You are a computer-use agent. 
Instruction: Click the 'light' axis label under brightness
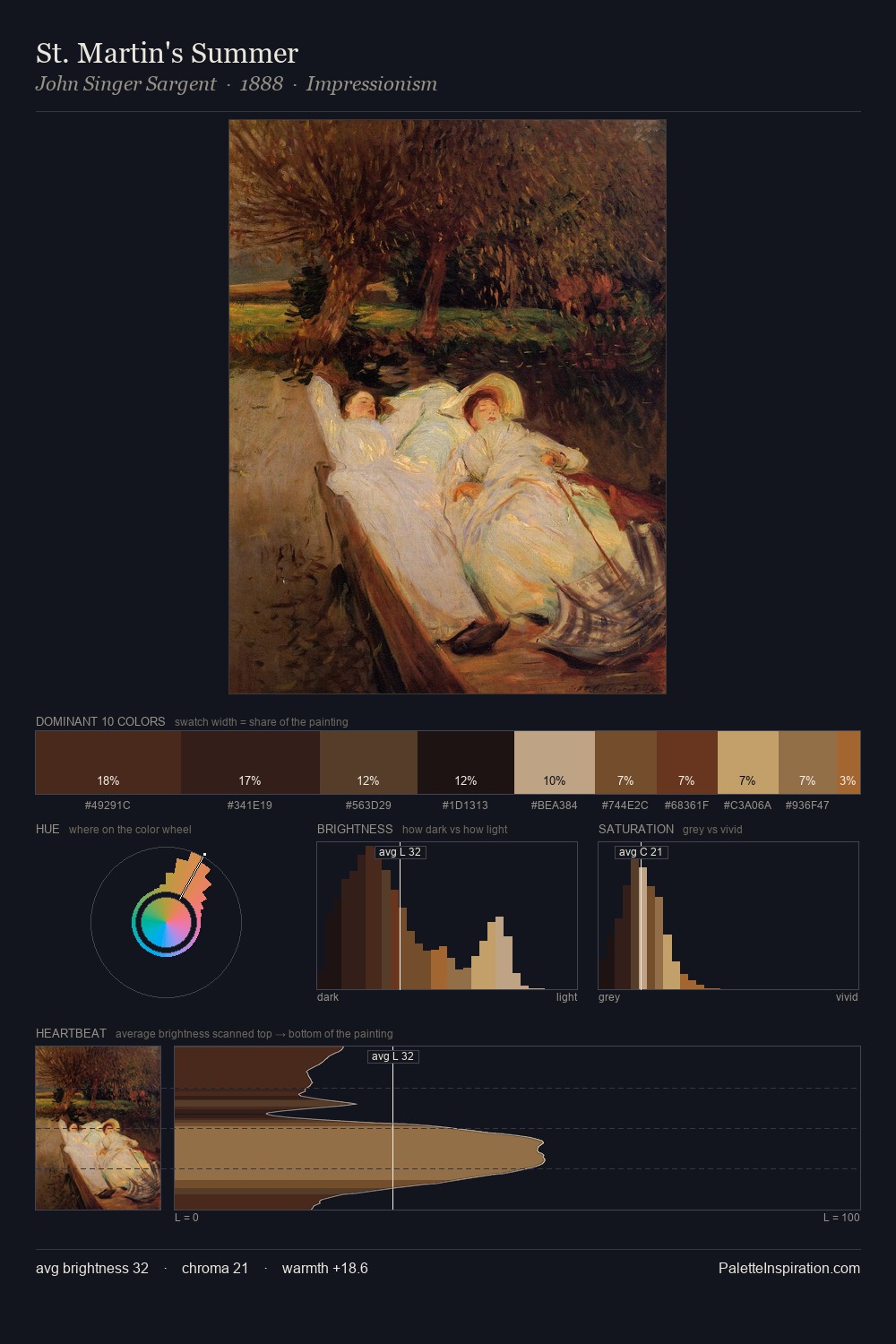[x=566, y=996]
